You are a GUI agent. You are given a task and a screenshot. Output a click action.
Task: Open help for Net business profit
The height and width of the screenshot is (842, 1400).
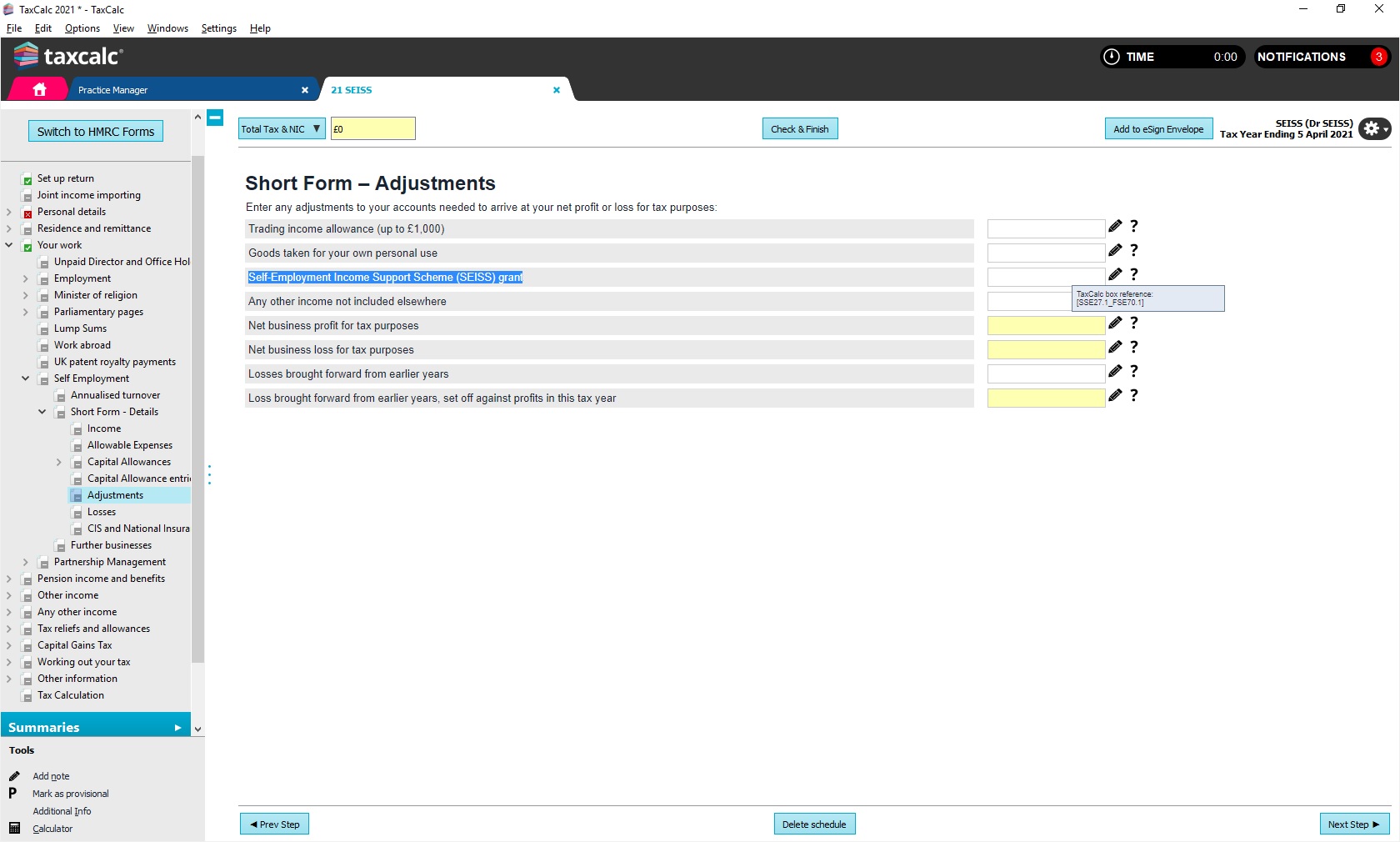pyautogui.click(x=1134, y=323)
